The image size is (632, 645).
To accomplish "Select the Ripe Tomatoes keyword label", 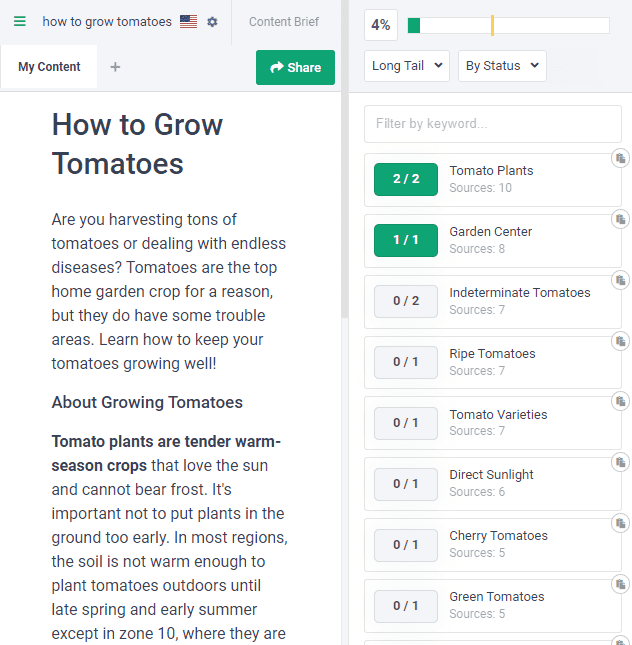I will [492, 353].
